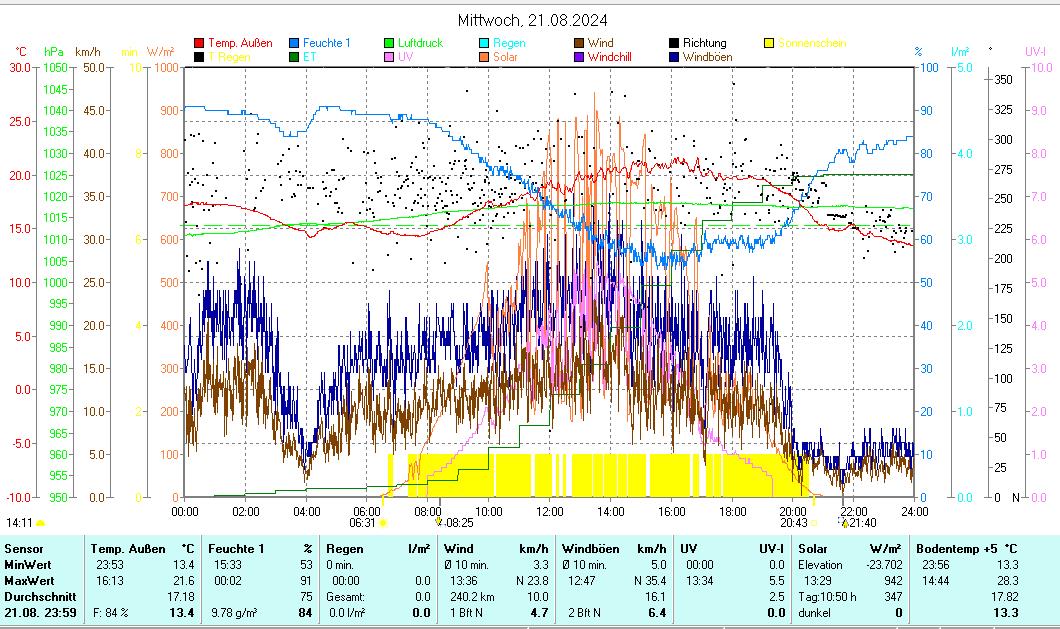The image size is (1060, 629).
Task: Click the max temperature value '21.6'
Action: click(x=183, y=581)
